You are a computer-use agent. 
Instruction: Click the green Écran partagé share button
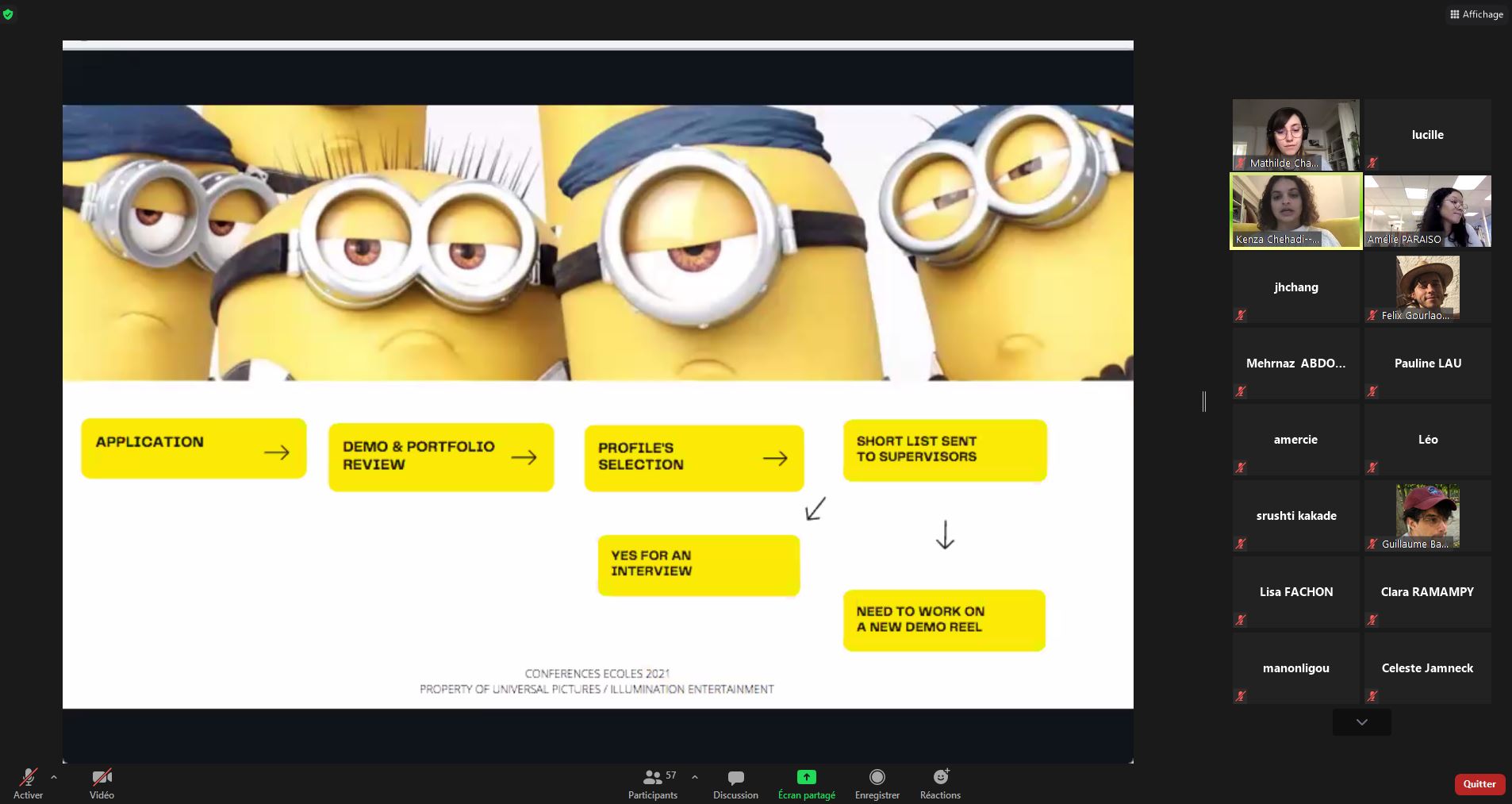coord(806,783)
